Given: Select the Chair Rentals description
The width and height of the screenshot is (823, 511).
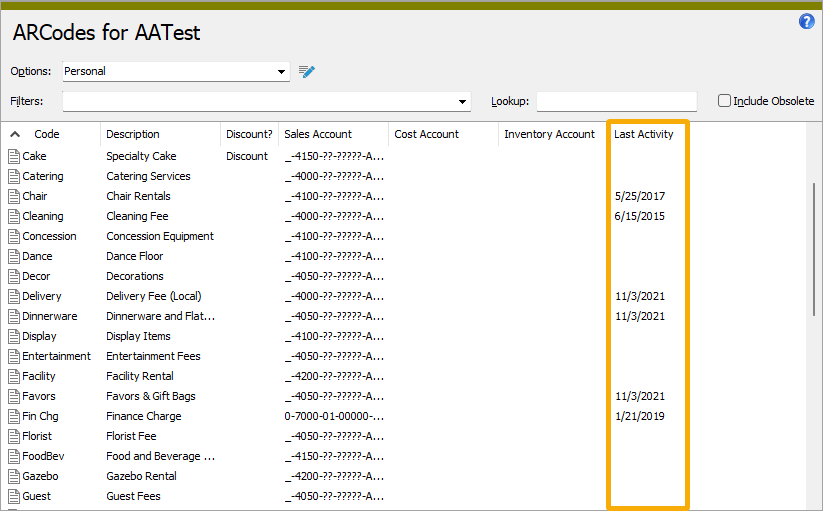Looking at the screenshot, I should [139, 196].
